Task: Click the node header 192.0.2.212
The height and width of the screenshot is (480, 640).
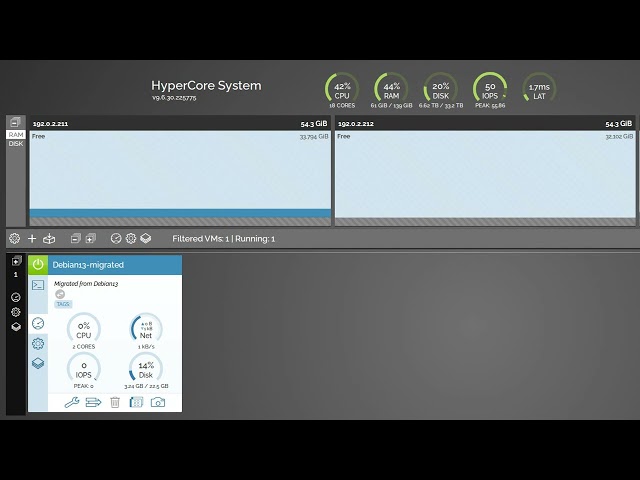Action: (485, 123)
